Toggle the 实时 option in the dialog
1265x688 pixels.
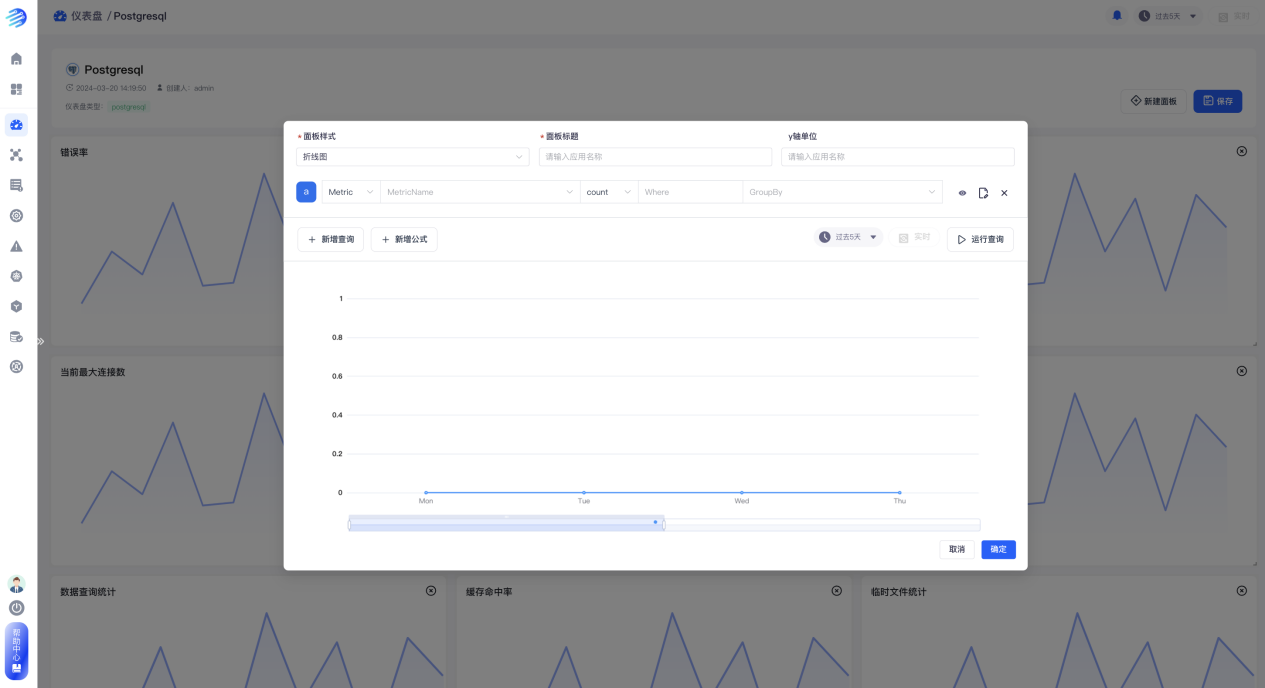pyautogui.click(x=914, y=238)
